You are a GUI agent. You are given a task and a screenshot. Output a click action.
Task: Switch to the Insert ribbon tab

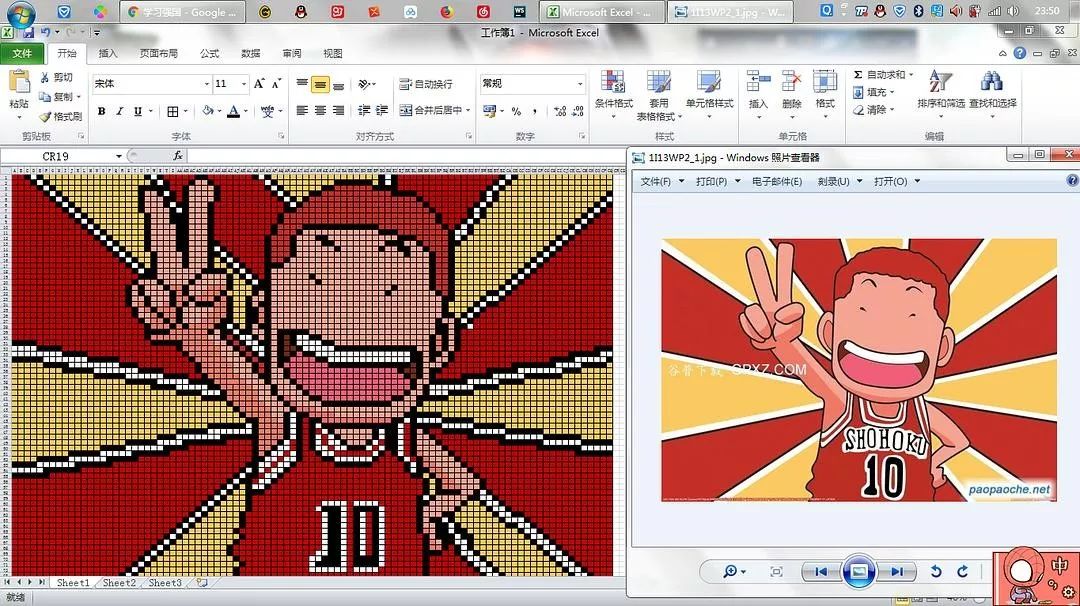point(107,53)
